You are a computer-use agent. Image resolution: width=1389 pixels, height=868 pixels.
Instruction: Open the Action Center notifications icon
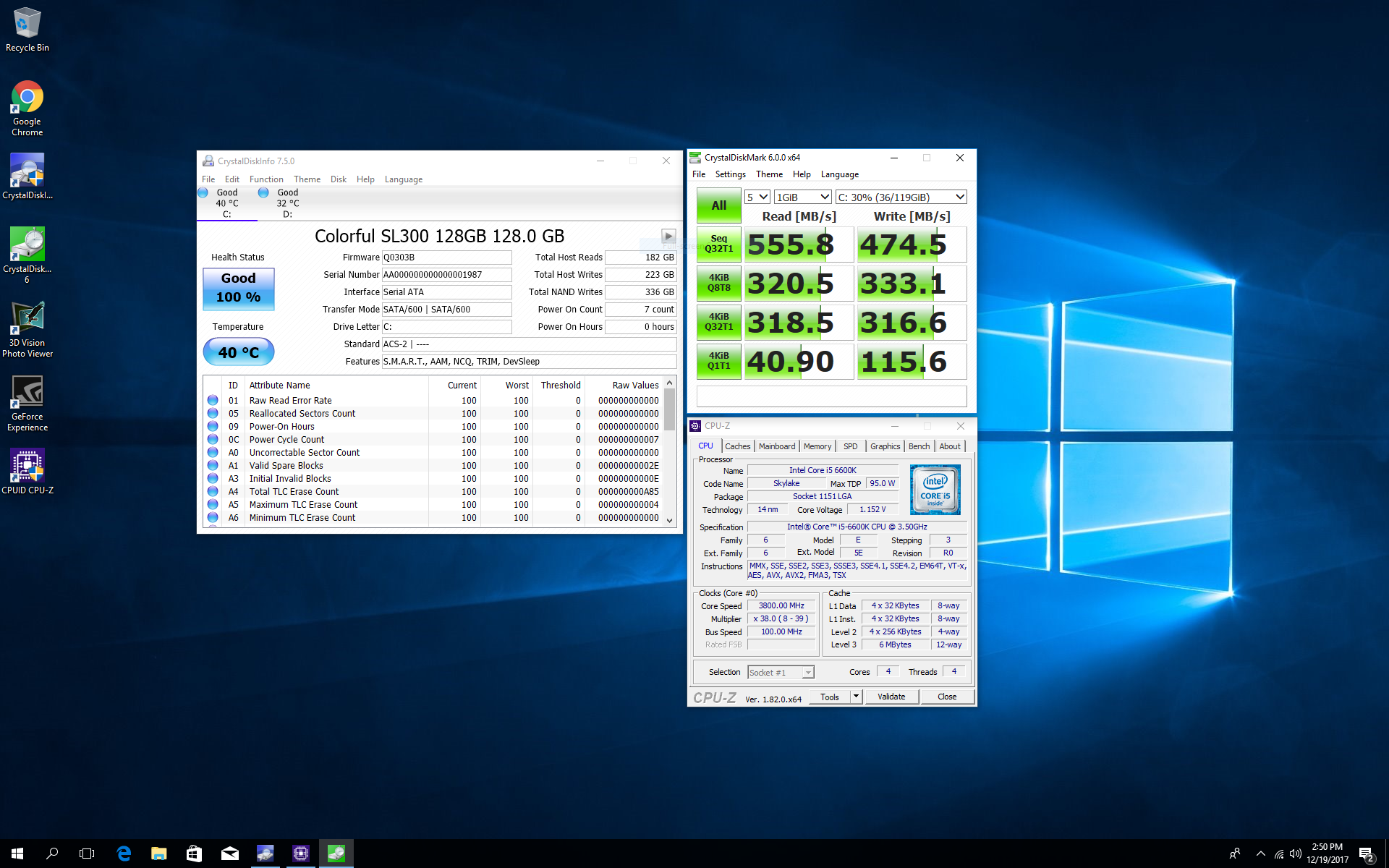click(x=1366, y=854)
